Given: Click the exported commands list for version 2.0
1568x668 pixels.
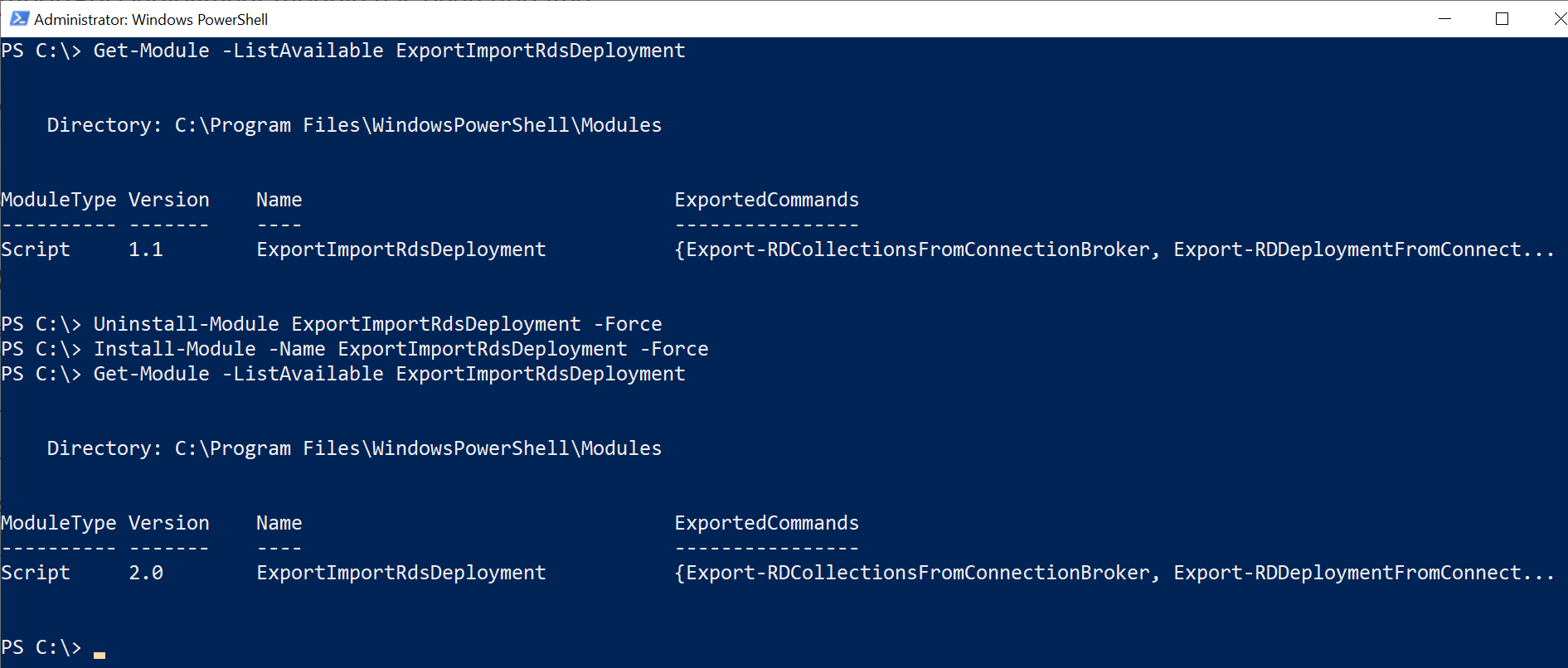Looking at the screenshot, I should point(1114,573).
